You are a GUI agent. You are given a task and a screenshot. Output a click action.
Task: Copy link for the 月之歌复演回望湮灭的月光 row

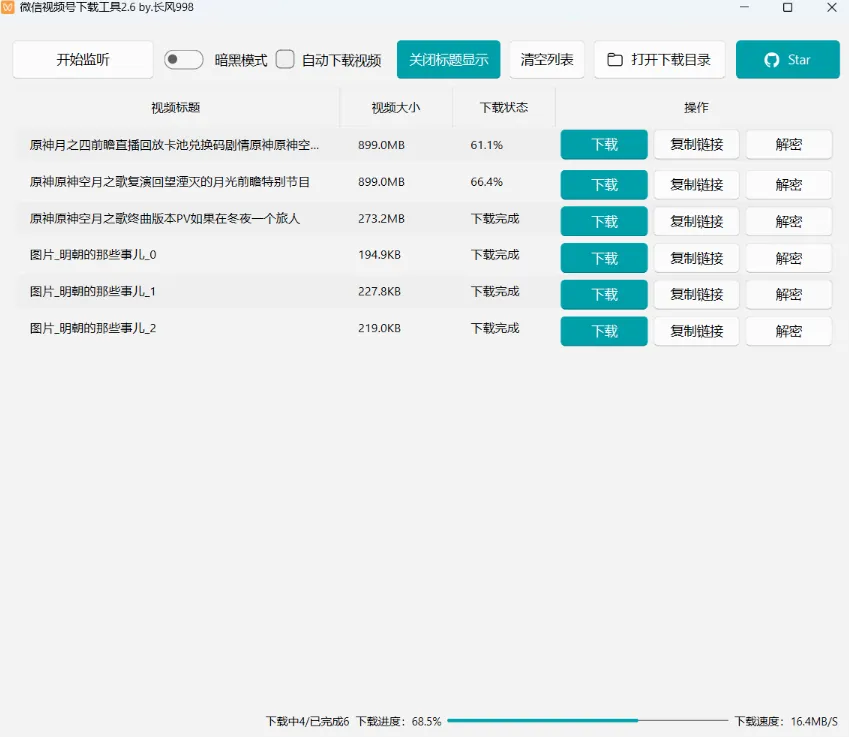[x=696, y=185]
